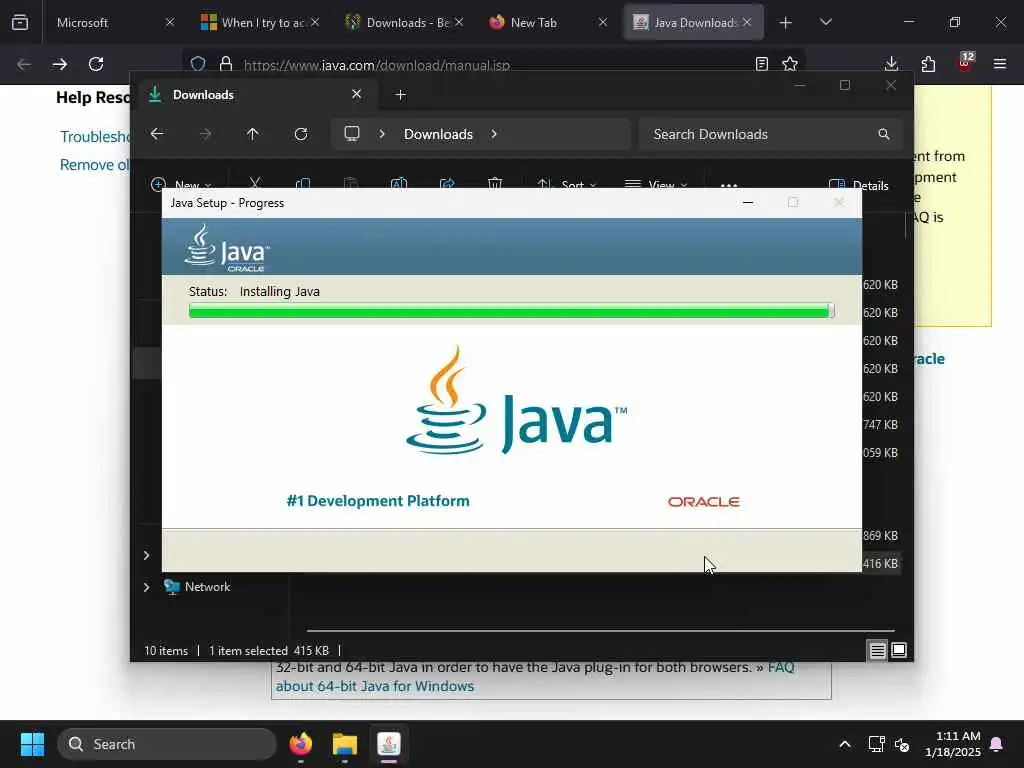Minimize the Java Setup window
Image resolution: width=1024 pixels, height=768 pixels.
click(748, 203)
